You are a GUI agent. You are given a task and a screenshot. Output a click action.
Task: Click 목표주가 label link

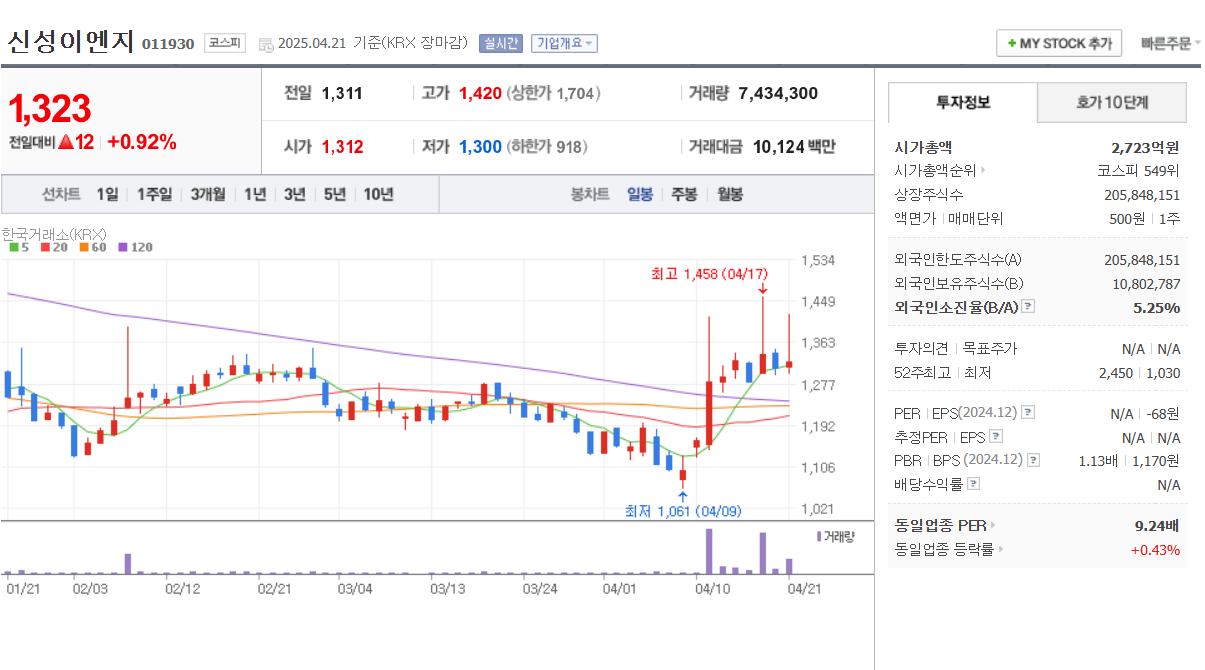(x=988, y=349)
